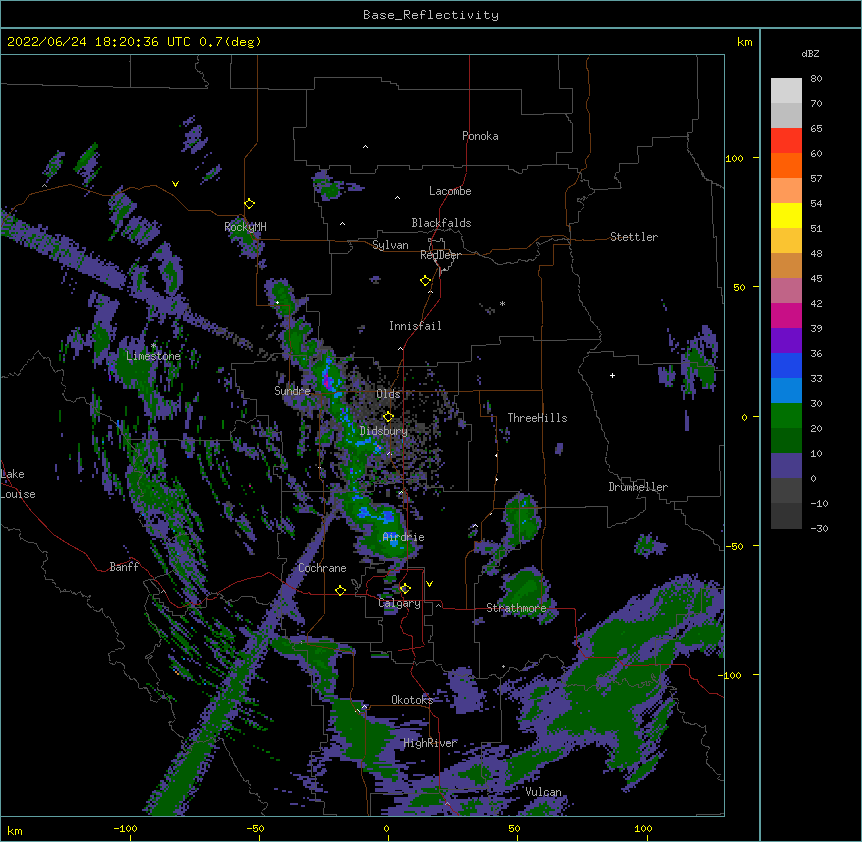Select the blue swatch between 36 and 33
The height and width of the screenshot is (842, 862).
click(x=786, y=365)
